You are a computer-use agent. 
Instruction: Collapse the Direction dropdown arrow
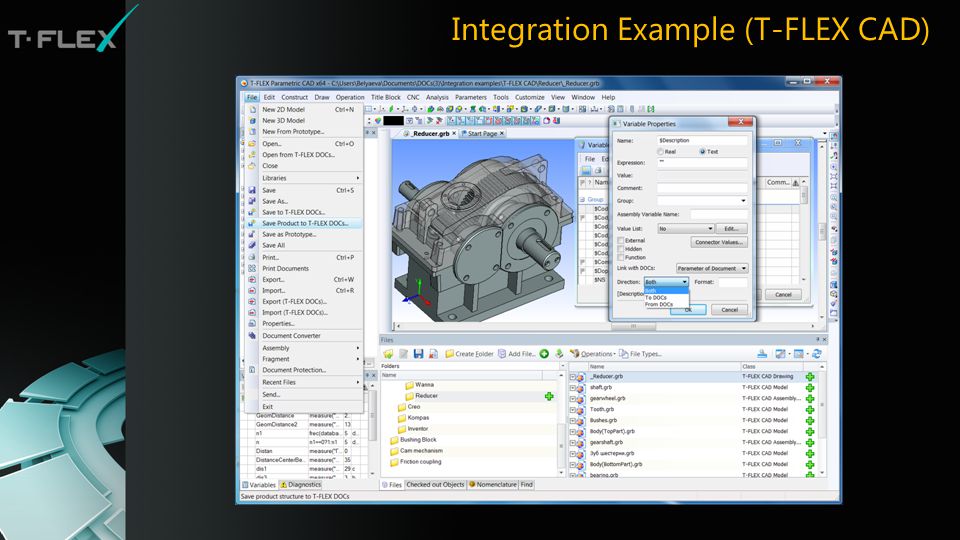pos(684,282)
